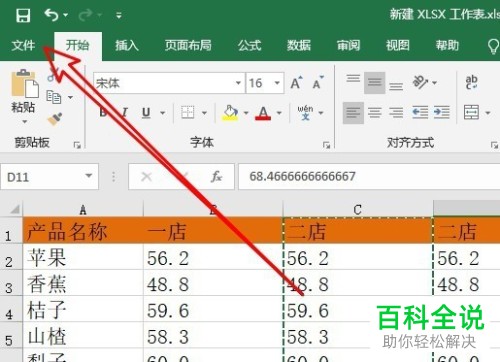
Task: Open the 剪贴板 dialog launcher
Action: tap(77, 145)
